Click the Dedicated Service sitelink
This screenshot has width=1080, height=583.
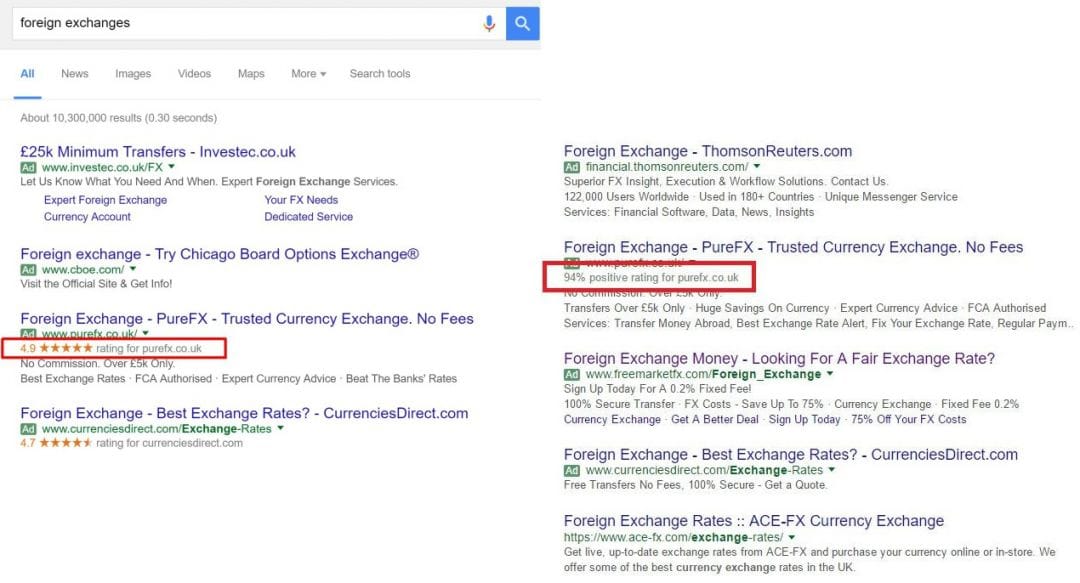point(308,216)
